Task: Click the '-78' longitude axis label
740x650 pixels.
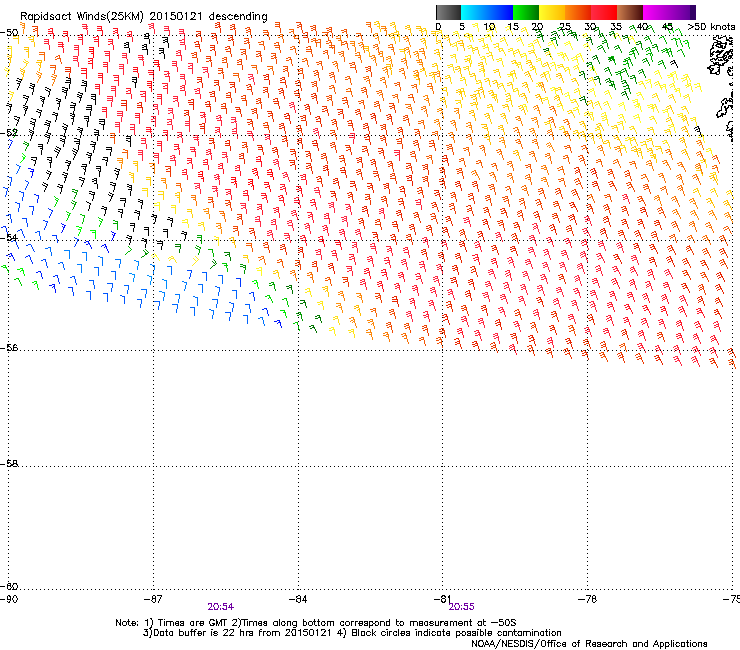Action: [x=587, y=599]
